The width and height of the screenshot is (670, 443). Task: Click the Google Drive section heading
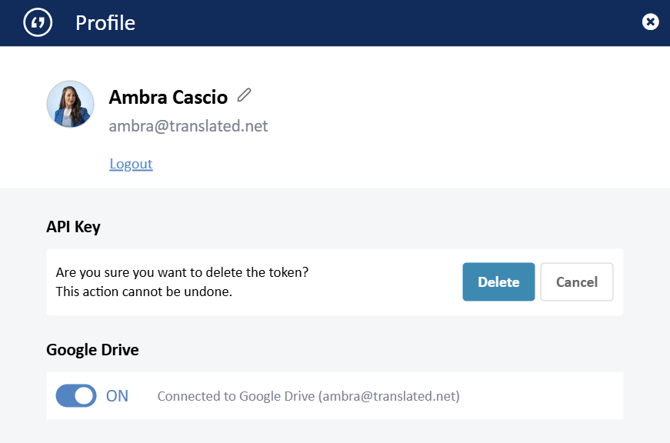(92, 350)
